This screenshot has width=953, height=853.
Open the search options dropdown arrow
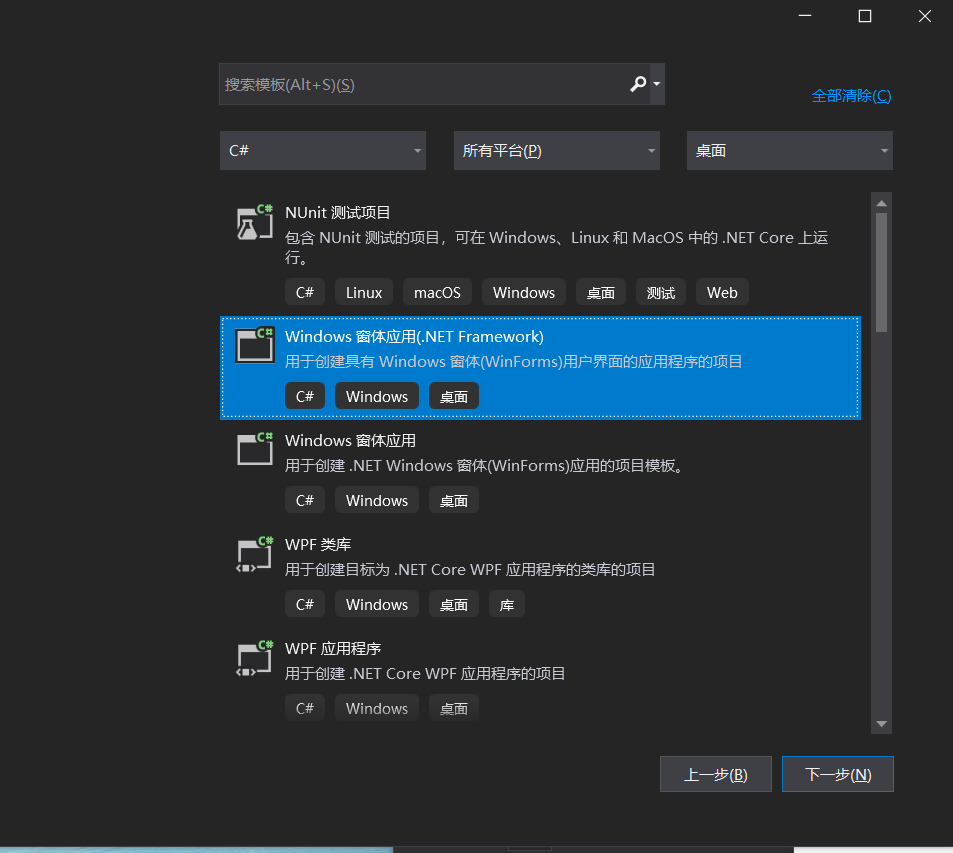(x=656, y=84)
